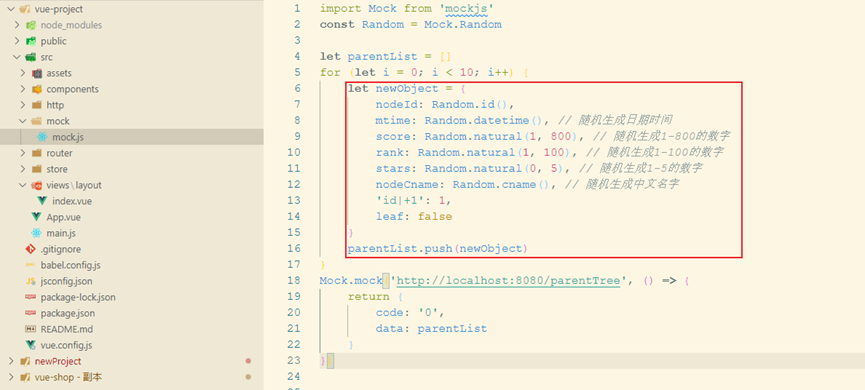
Task: Expand the http folder chevron
Action: tap(23, 105)
